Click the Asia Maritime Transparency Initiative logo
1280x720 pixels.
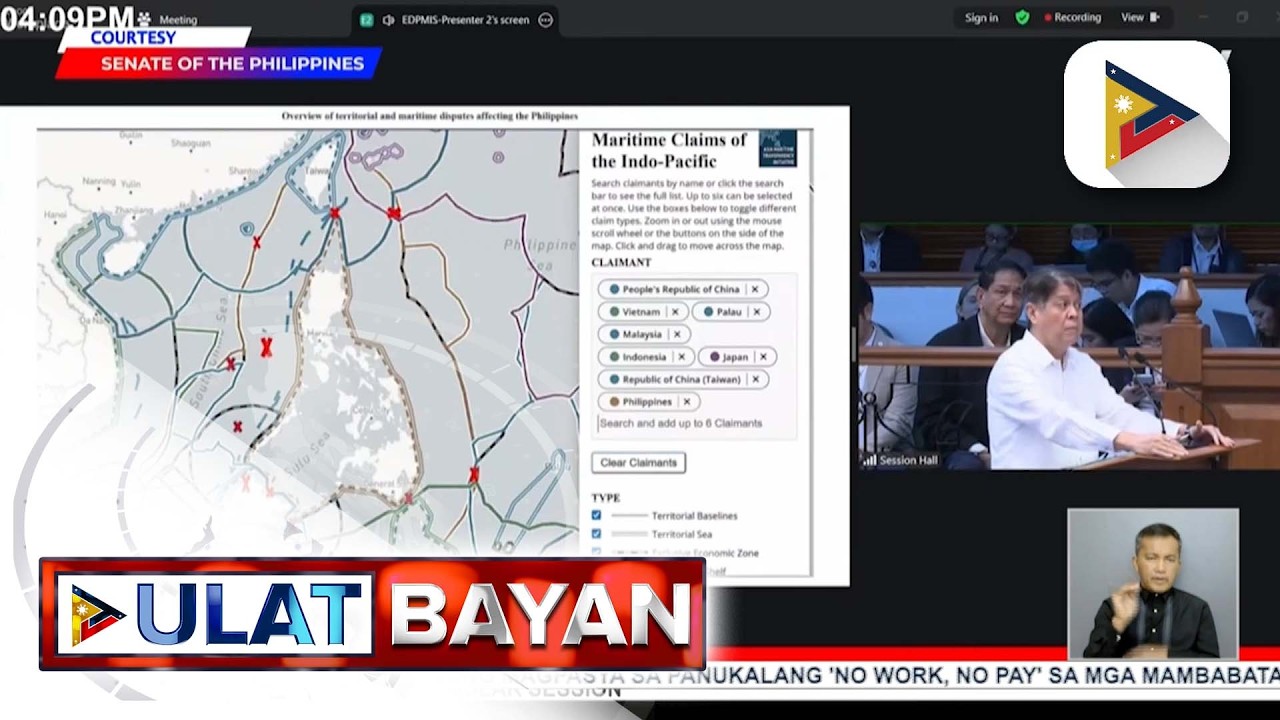click(x=778, y=148)
